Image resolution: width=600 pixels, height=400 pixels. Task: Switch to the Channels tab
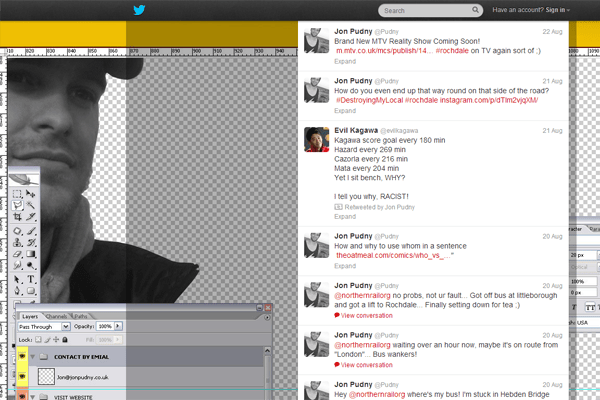click(57, 317)
